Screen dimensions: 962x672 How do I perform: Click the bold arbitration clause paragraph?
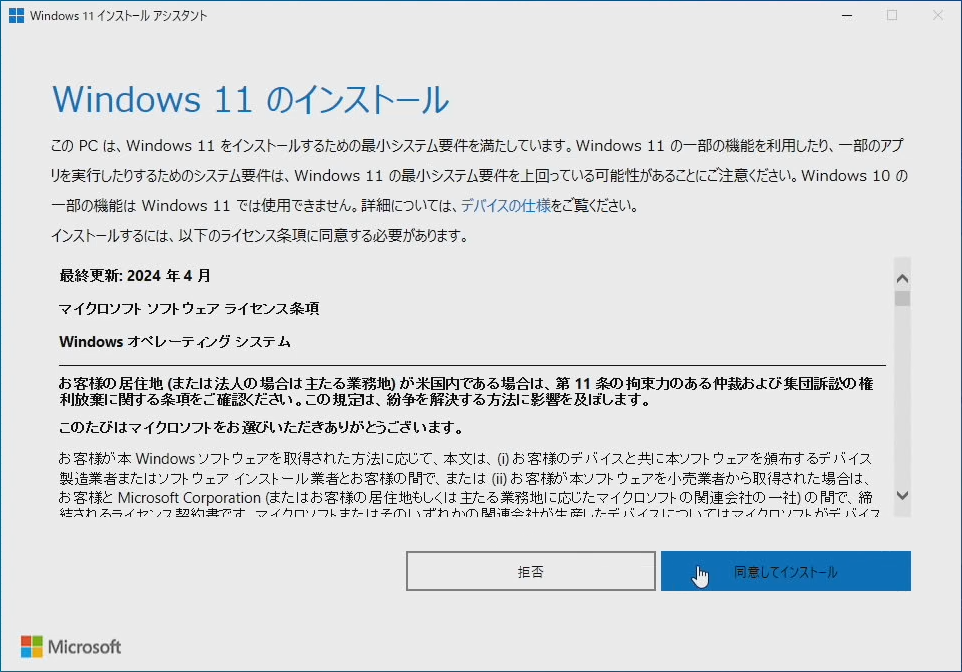(450, 388)
